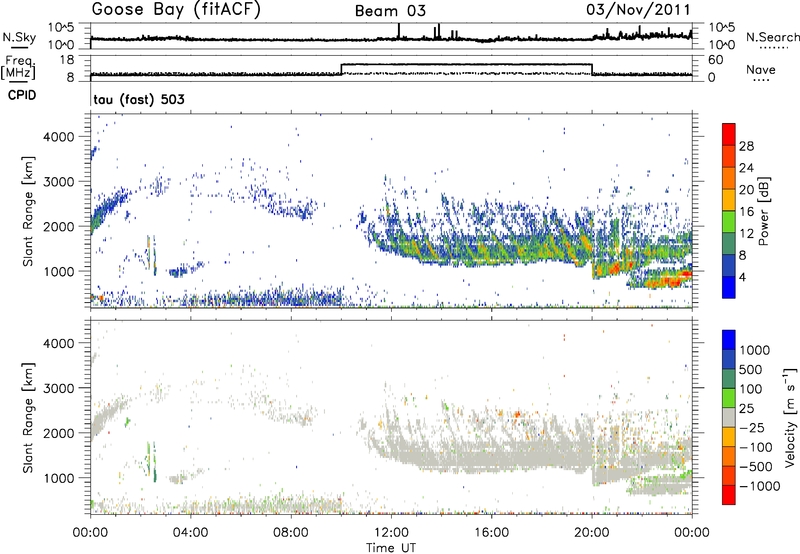Click the 08:00 time tick label
Viewport: 800px width, 554px height.
(x=290, y=533)
